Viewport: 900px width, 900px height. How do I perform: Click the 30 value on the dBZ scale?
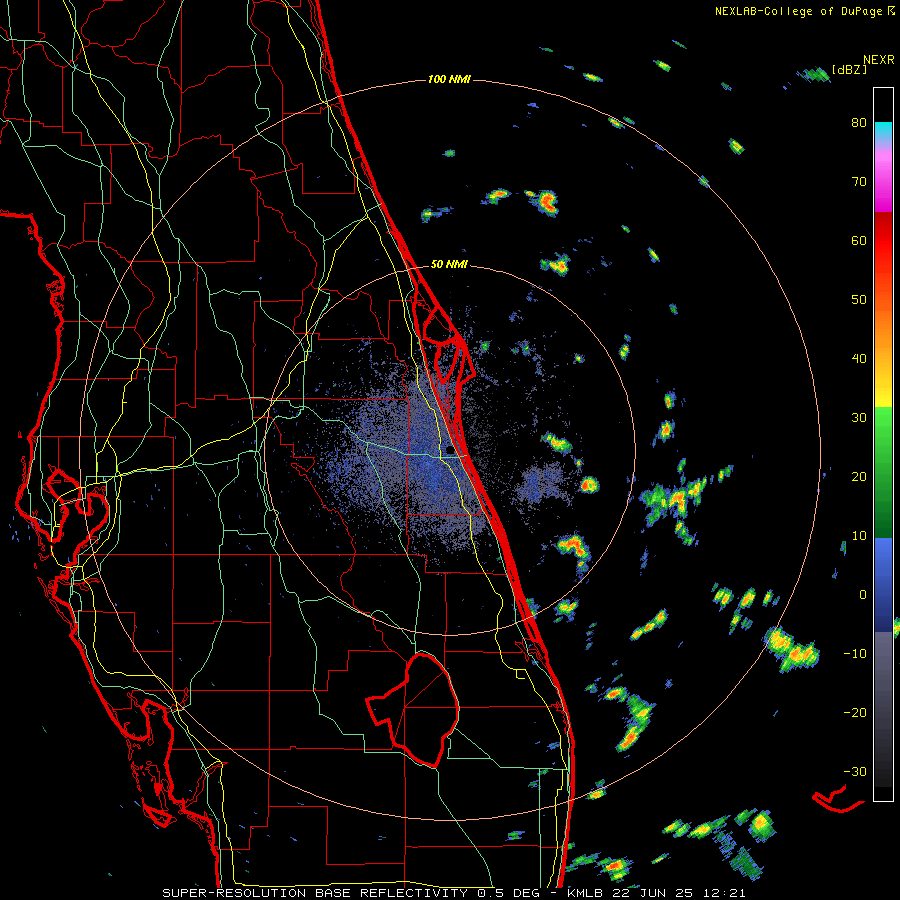click(859, 417)
